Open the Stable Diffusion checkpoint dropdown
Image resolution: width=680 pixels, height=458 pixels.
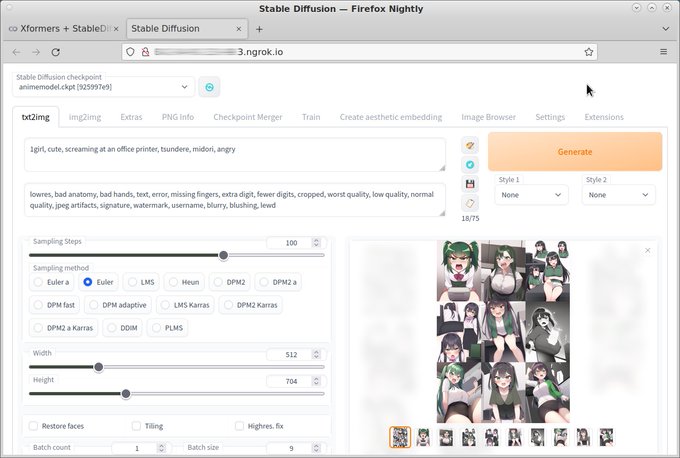103,87
